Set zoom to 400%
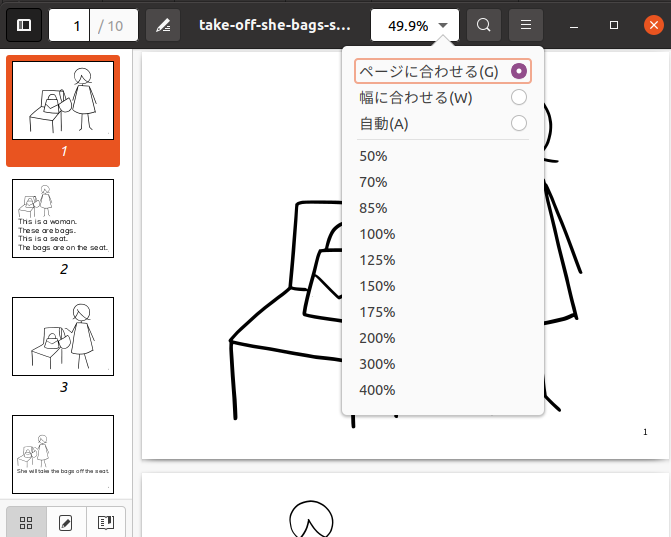This screenshot has width=671, height=537. (x=378, y=390)
